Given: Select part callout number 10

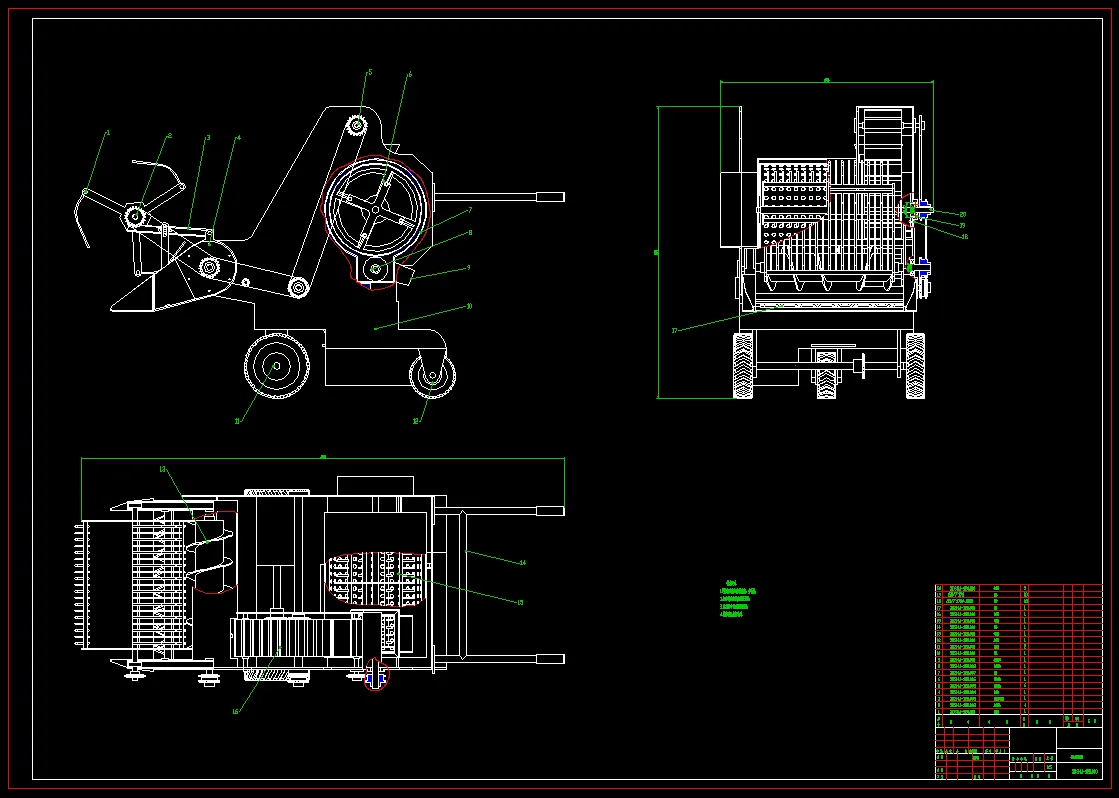Looking at the screenshot, I should [x=469, y=306].
